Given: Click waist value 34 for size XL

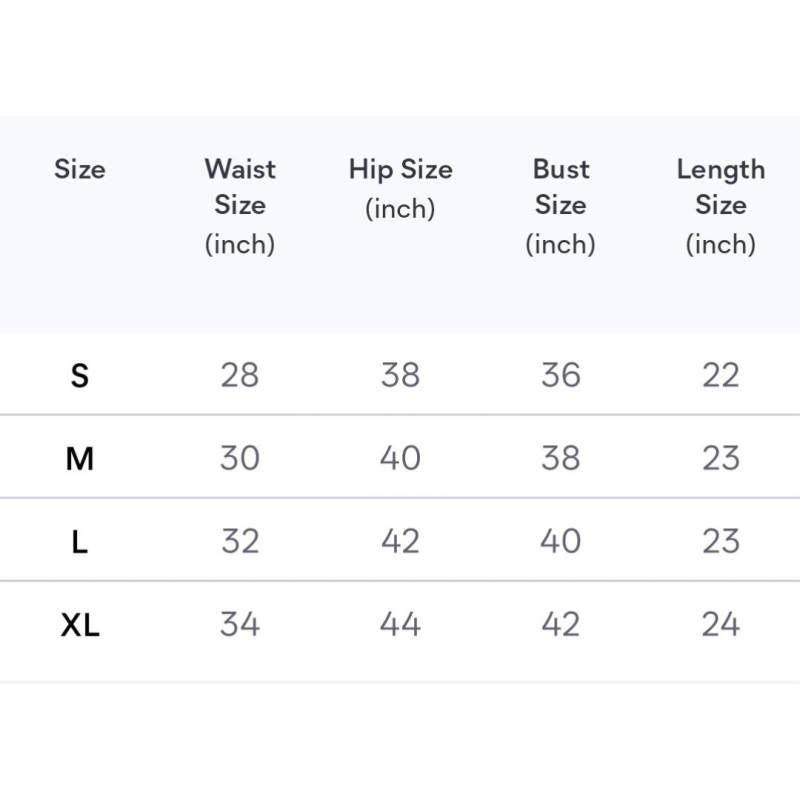Looking at the screenshot, I should pyautogui.click(x=240, y=624).
